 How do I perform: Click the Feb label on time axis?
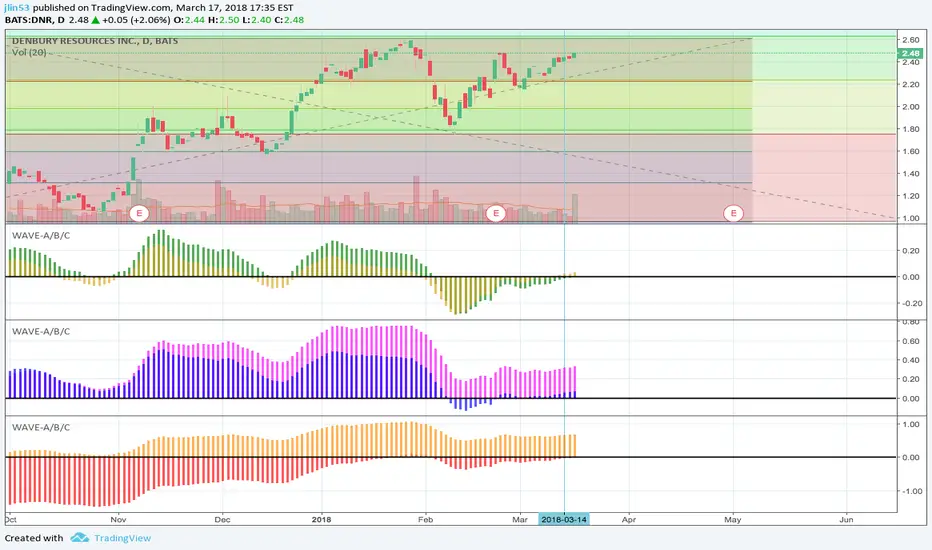(x=425, y=519)
